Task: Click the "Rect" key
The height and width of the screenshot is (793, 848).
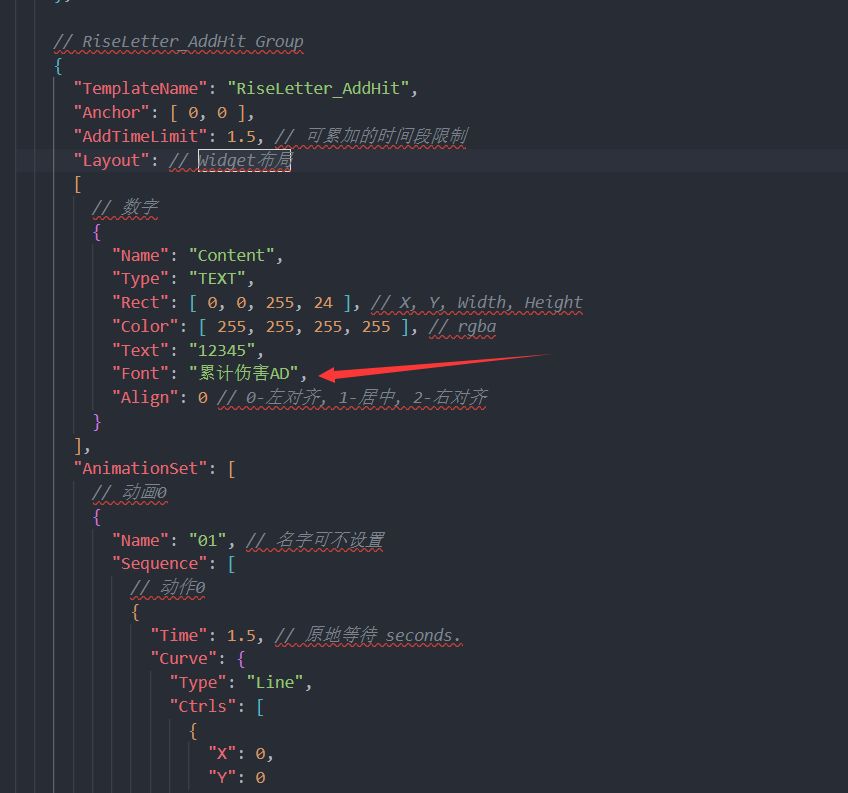Action: tap(140, 302)
